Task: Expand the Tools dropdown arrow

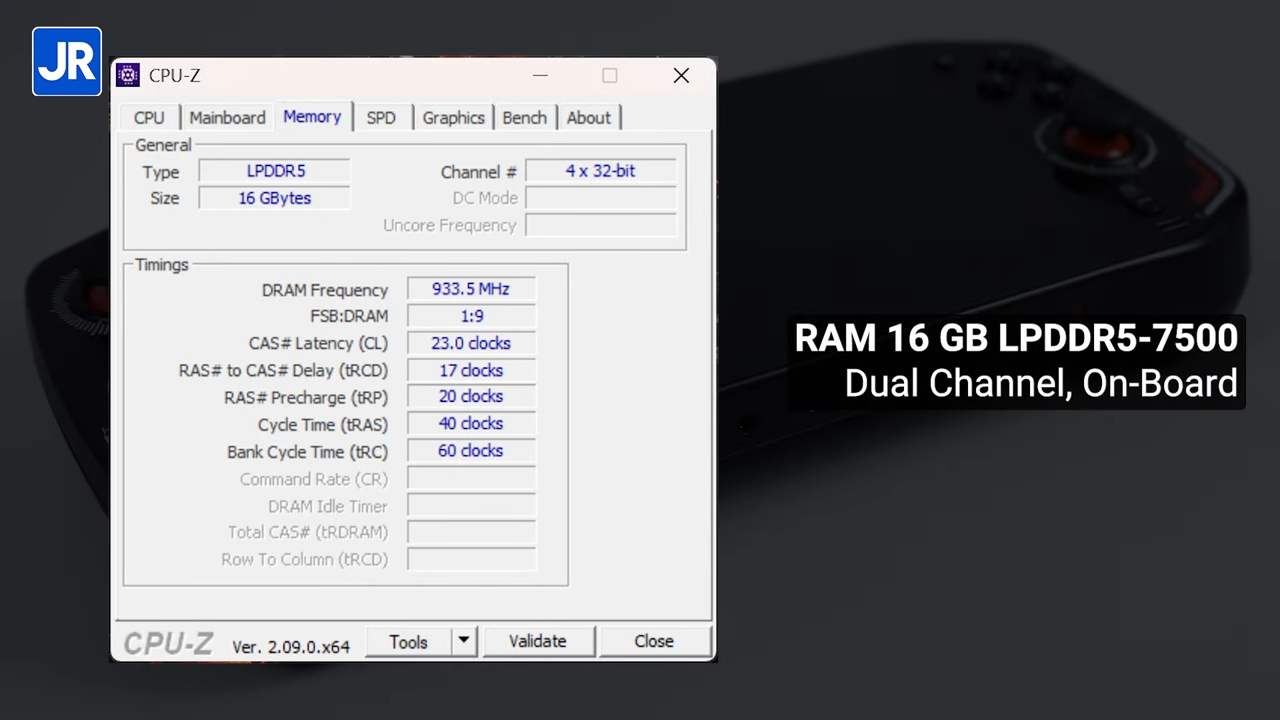Action: (464, 641)
